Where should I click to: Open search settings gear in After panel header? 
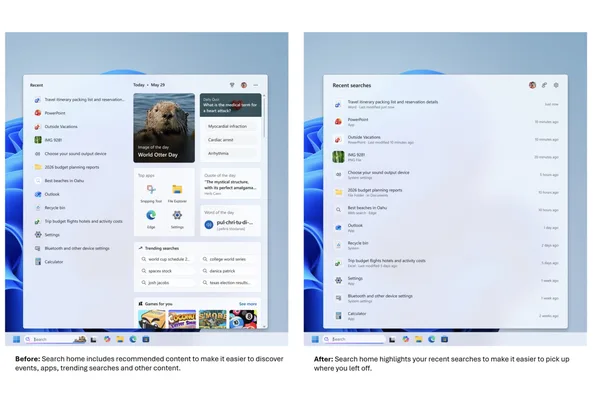click(556, 85)
